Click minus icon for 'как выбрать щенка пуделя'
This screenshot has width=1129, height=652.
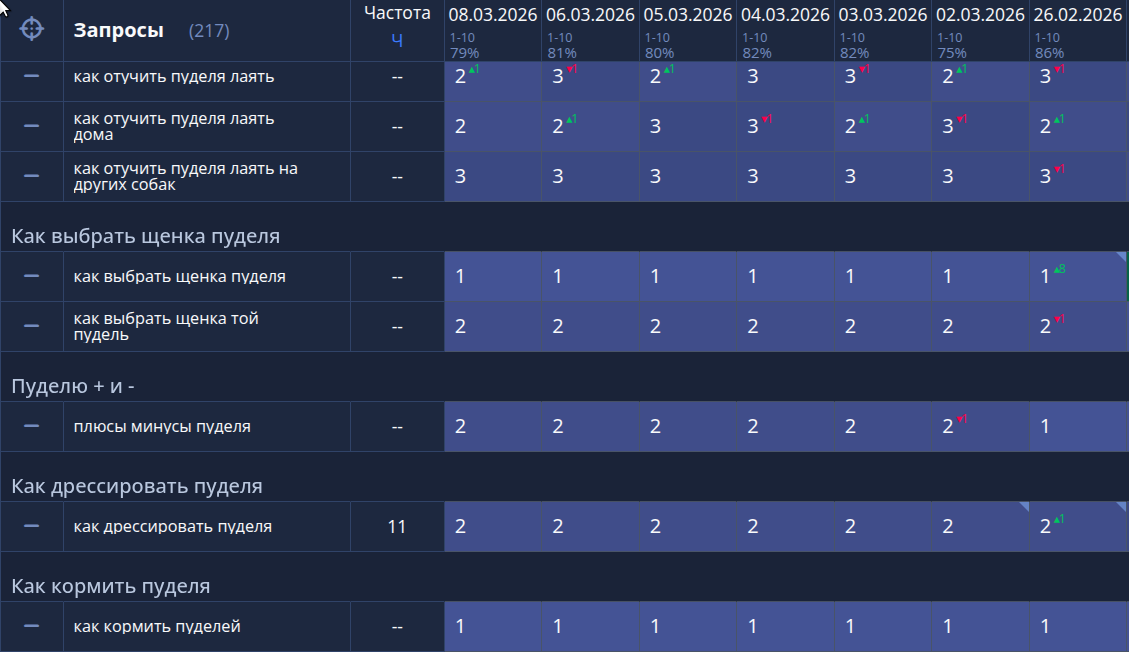point(32,276)
